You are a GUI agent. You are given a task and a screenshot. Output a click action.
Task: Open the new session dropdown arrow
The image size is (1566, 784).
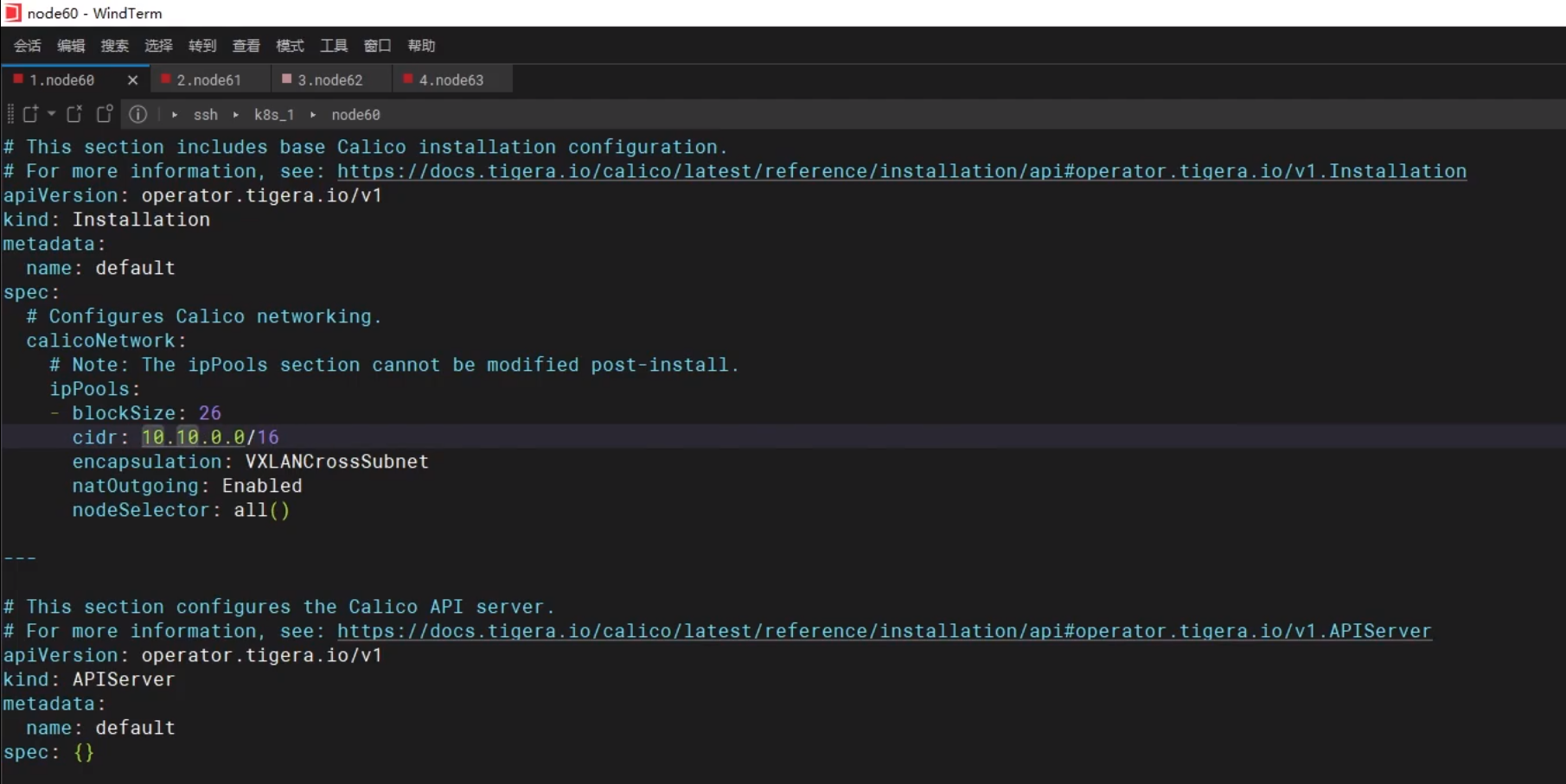coord(51,114)
